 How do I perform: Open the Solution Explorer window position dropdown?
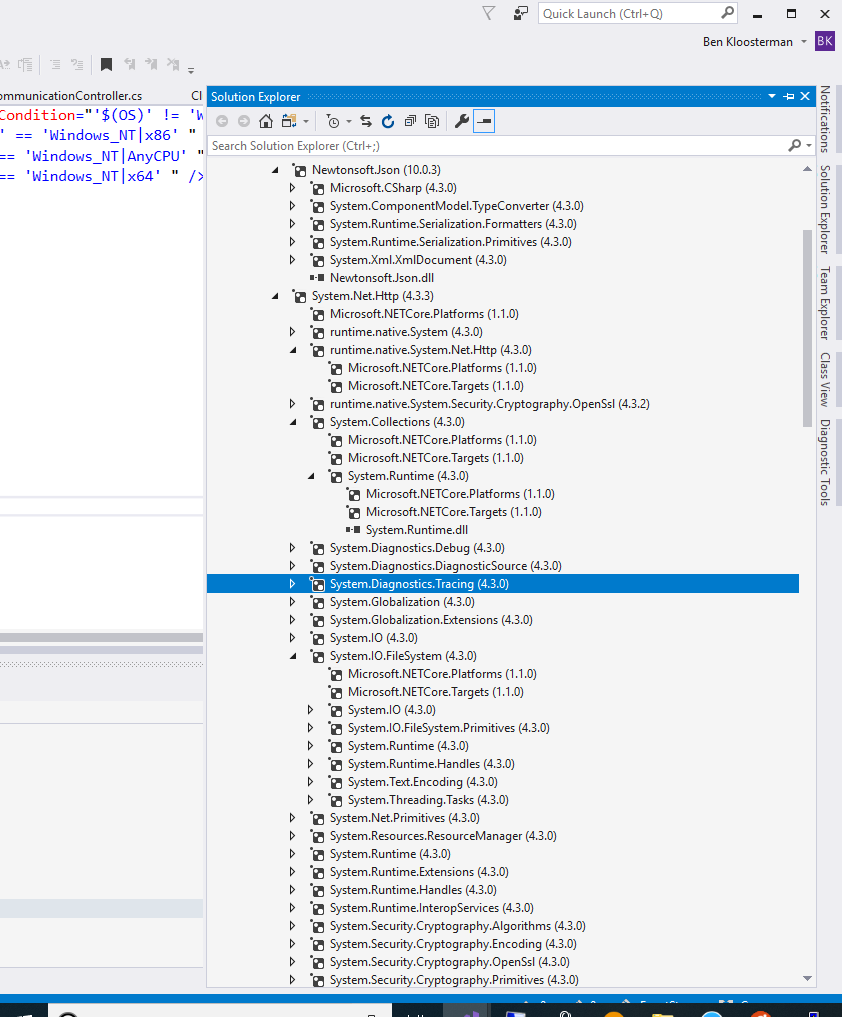pos(772,97)
